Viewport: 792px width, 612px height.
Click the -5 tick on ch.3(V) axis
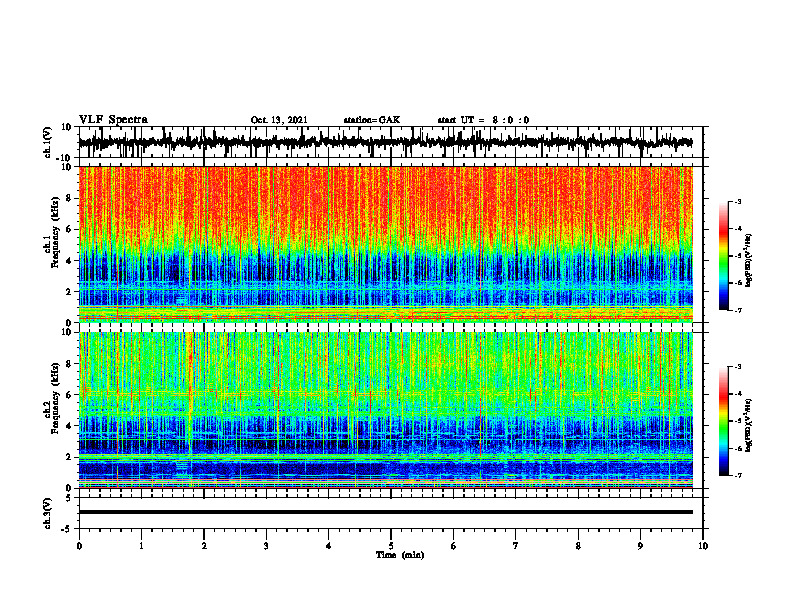click(67, 529)
